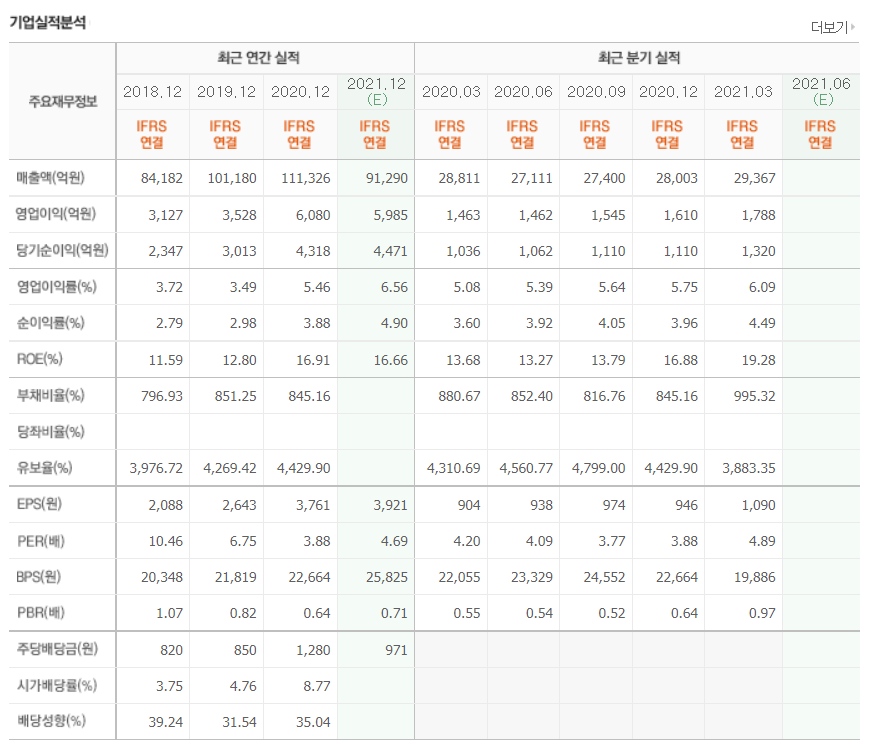874x744 pixels.
Task: Click the 1,788 operating profit value
Action: [758, 215]
